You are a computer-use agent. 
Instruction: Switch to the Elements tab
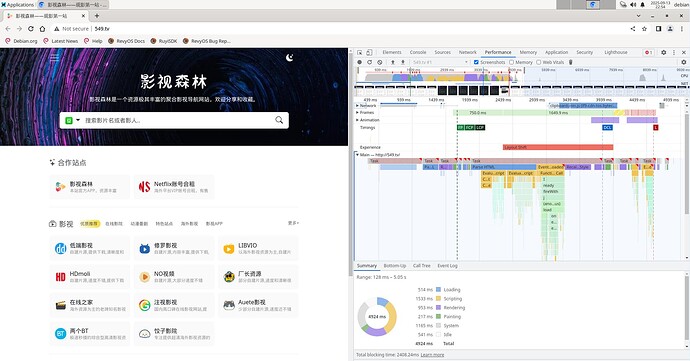[x=392, y=52]
